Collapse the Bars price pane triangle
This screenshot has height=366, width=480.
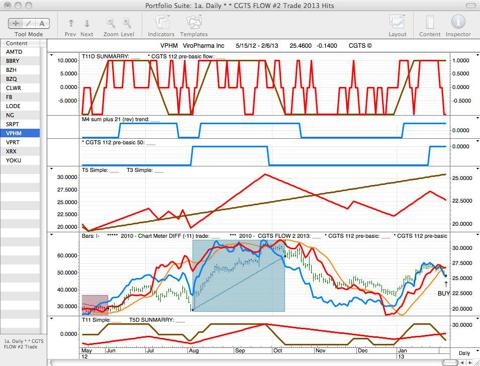coord(52,235)
